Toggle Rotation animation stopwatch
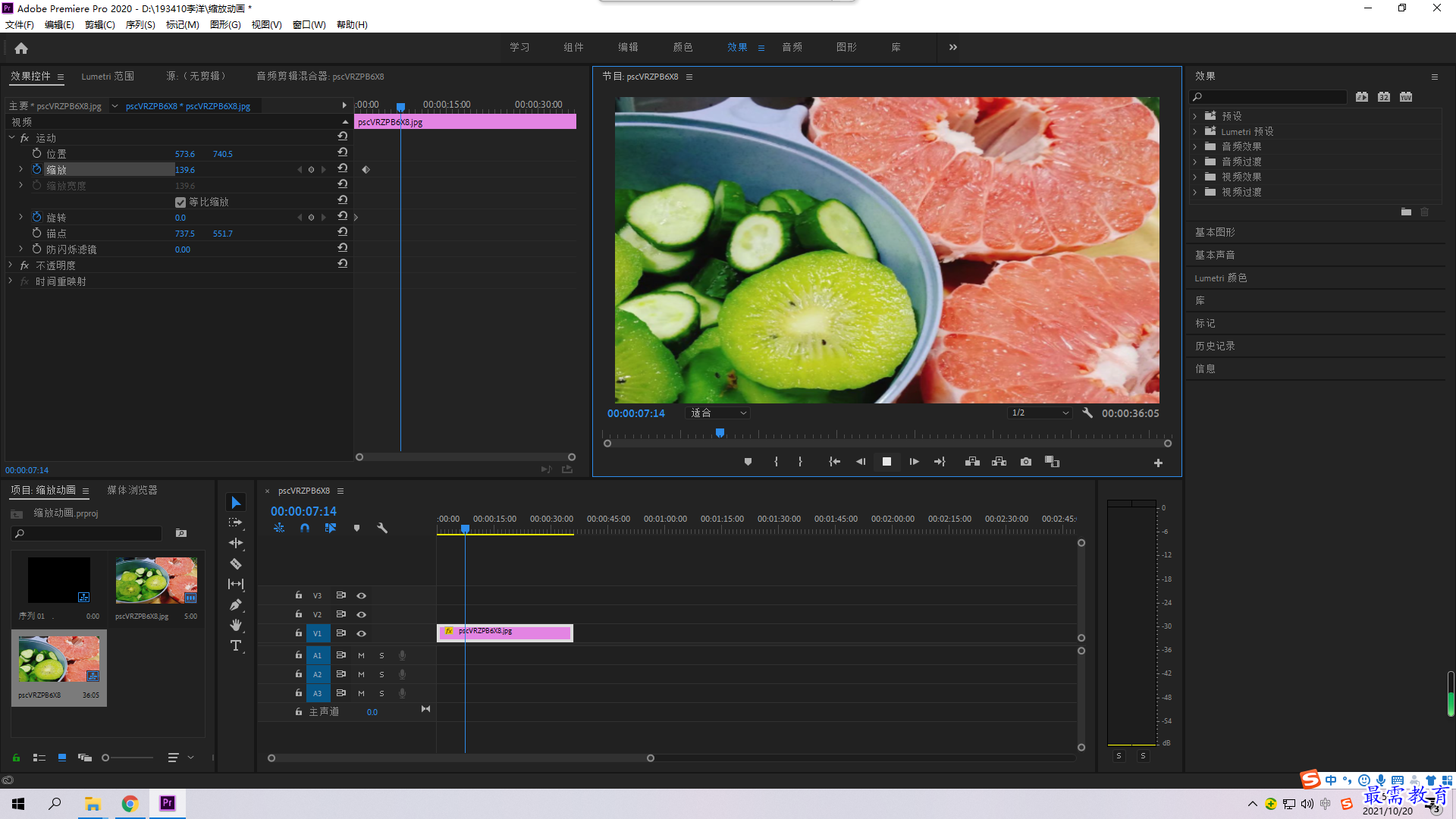The width and height of the screenshot is (1456, 819). (x=36, y=217)
